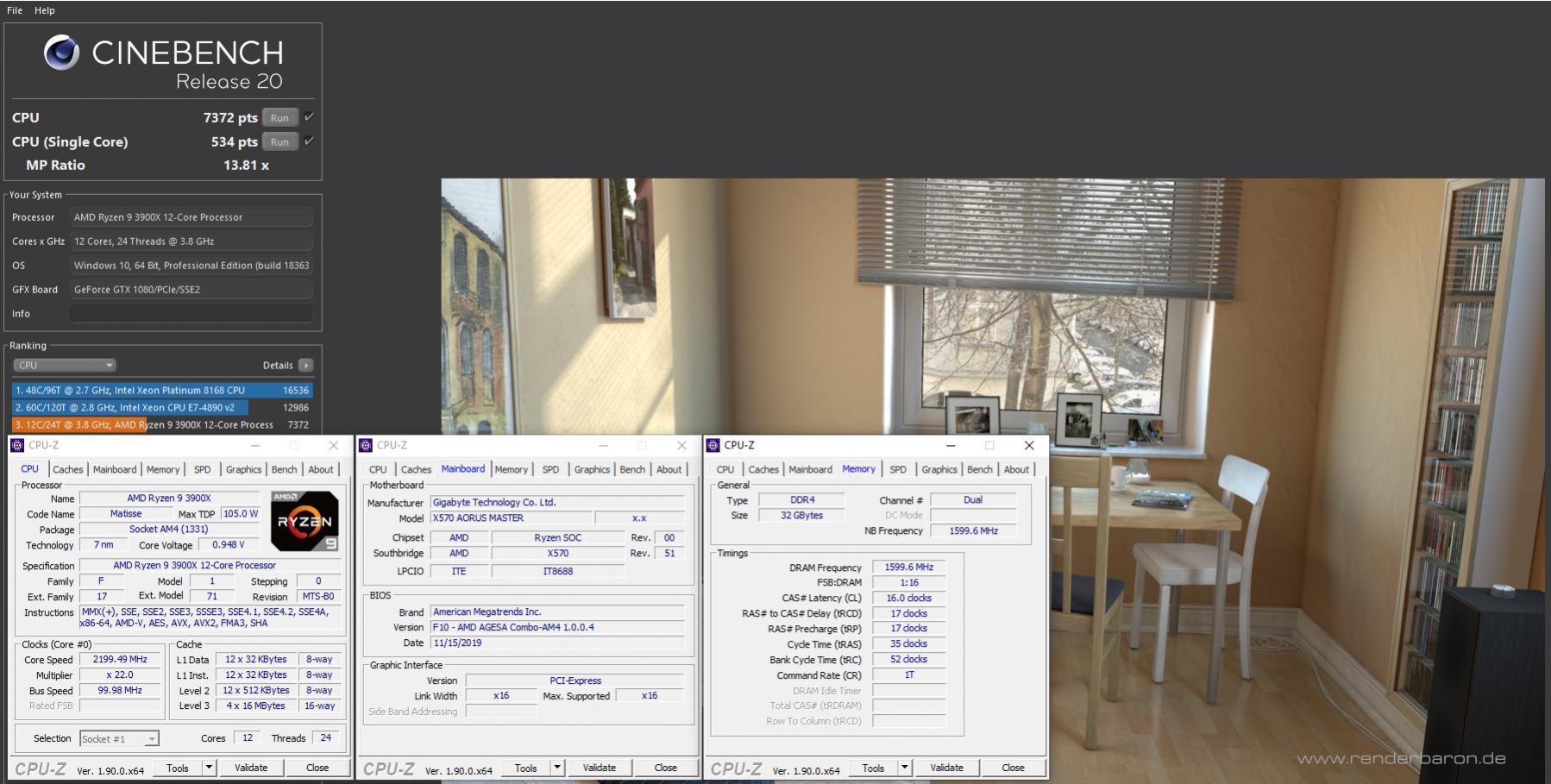Open Bench tab in CPU-Z window showing CPU tab
Screen dimensions: 1551x784
[x=284, y=469]
